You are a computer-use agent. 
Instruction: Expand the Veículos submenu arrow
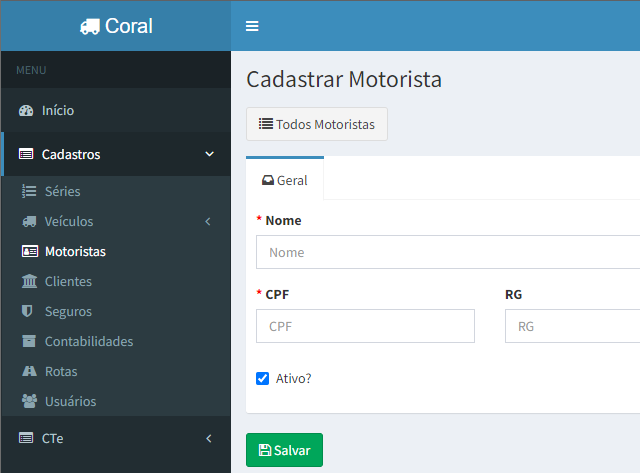click(208, 222)
